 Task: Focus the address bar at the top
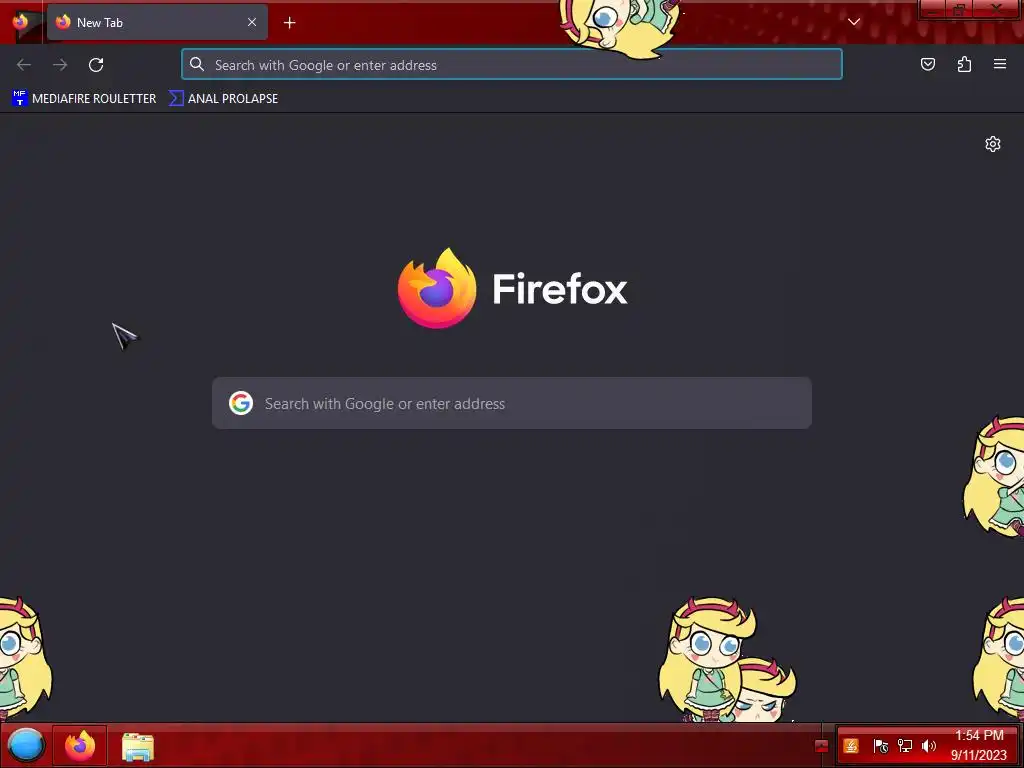coord(512,65)
